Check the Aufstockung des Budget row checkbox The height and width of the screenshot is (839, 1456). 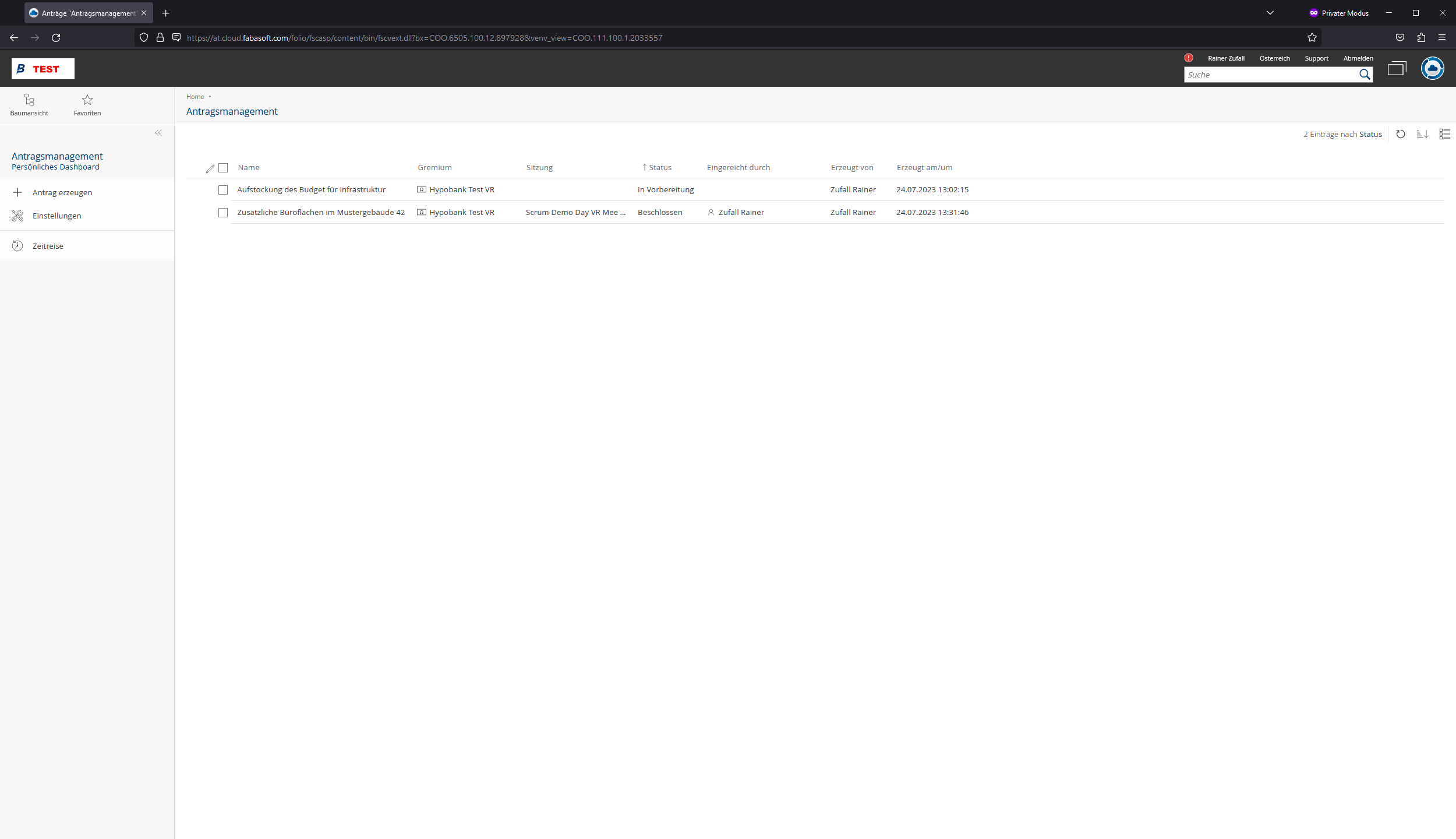coord(223,190)
